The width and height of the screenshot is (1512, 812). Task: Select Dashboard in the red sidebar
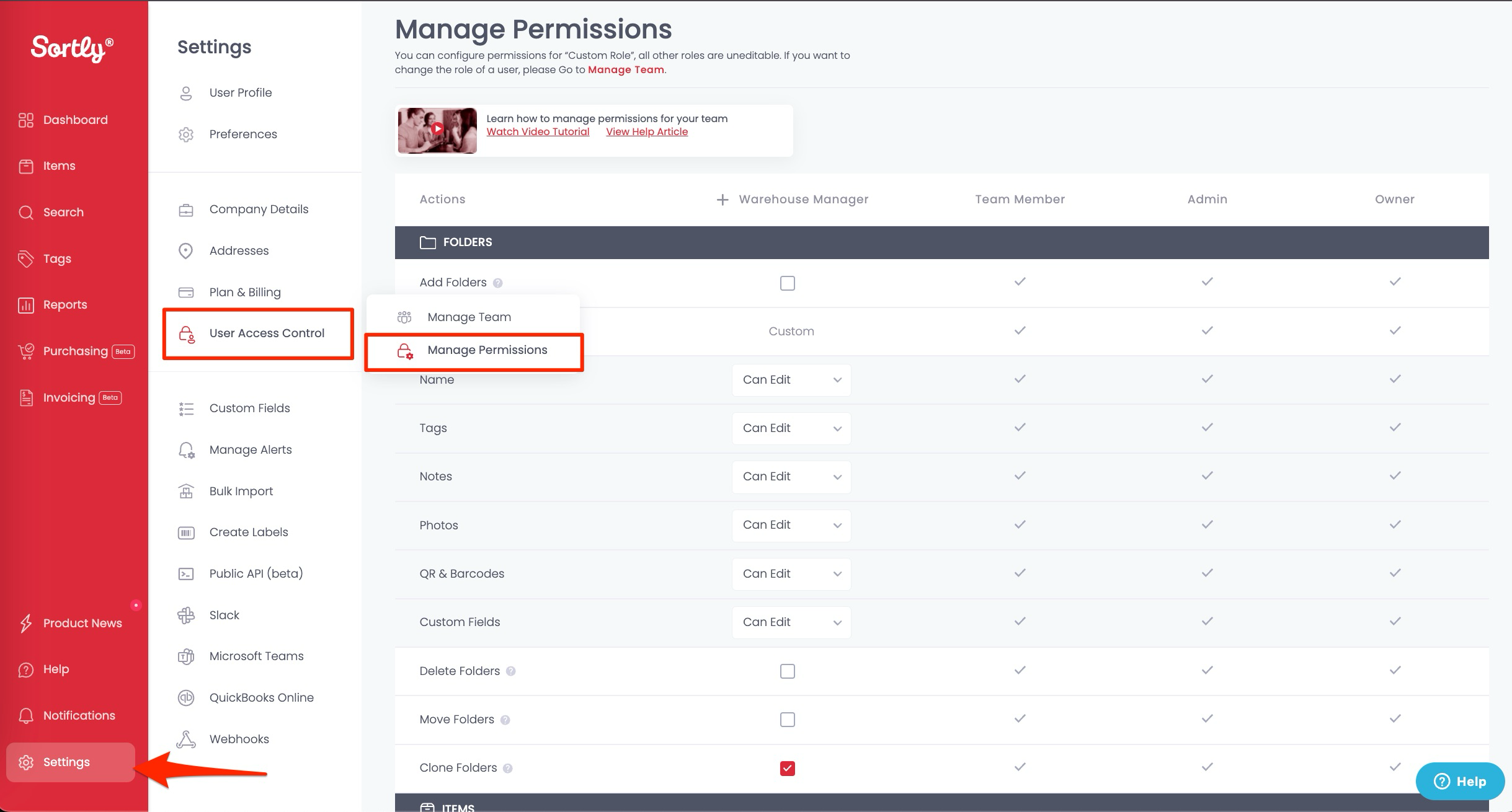tap(74, 119)
